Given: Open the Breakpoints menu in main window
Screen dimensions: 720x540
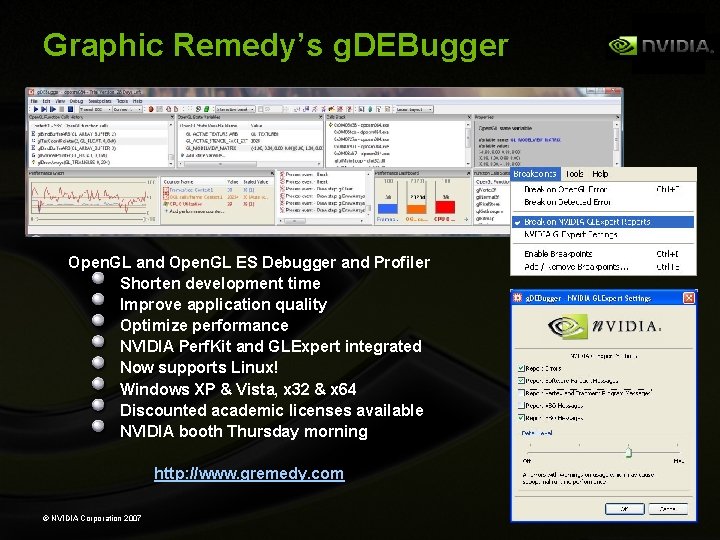Looking at the screenshot, I should [x=100, y=101].
